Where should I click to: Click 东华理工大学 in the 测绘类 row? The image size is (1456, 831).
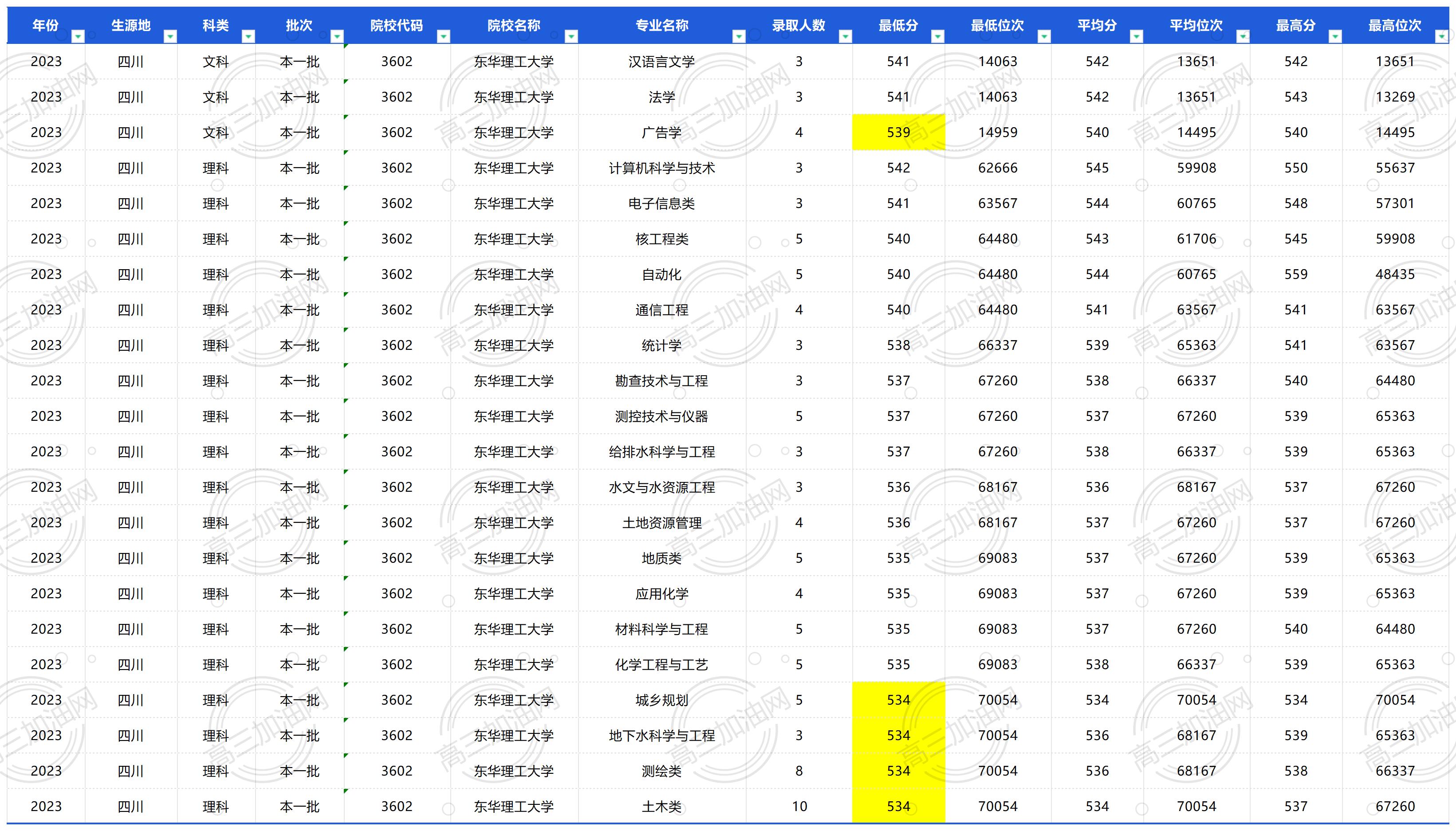[514, 771]
